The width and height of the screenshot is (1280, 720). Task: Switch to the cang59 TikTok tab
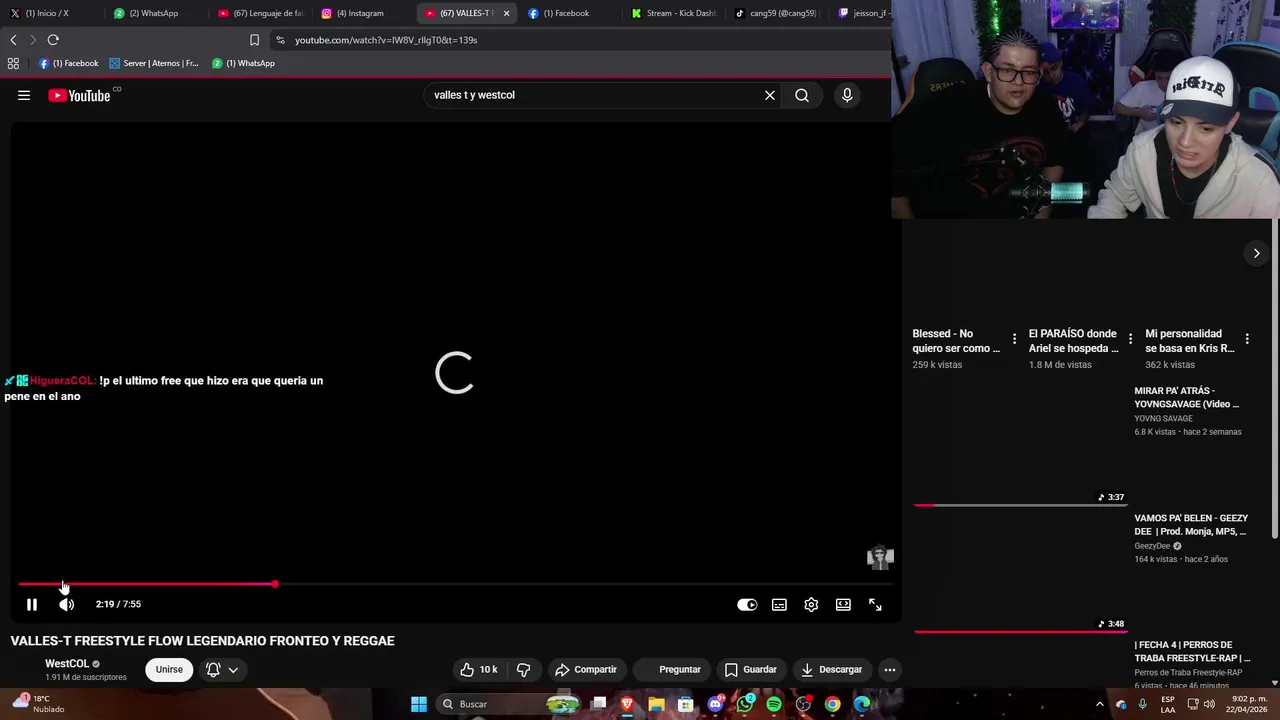776,13
